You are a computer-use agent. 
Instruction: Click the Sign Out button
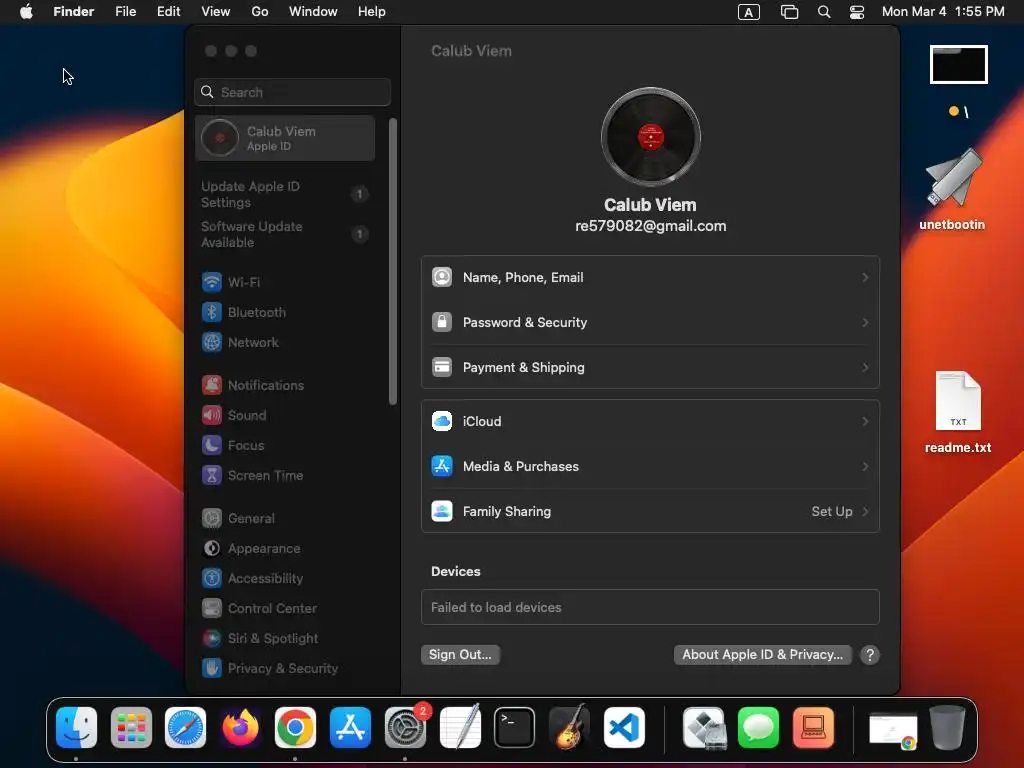tap(460, 655)
